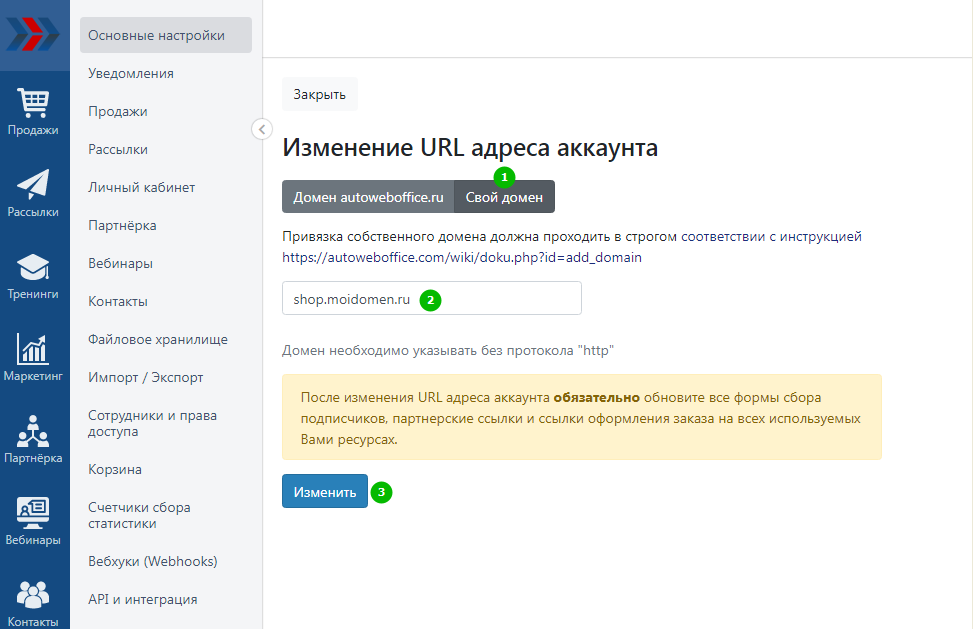The height and width of the screenshot is (629, 973).
Task: Open the Рассылки paper plane section
Action: coord(34,193)
